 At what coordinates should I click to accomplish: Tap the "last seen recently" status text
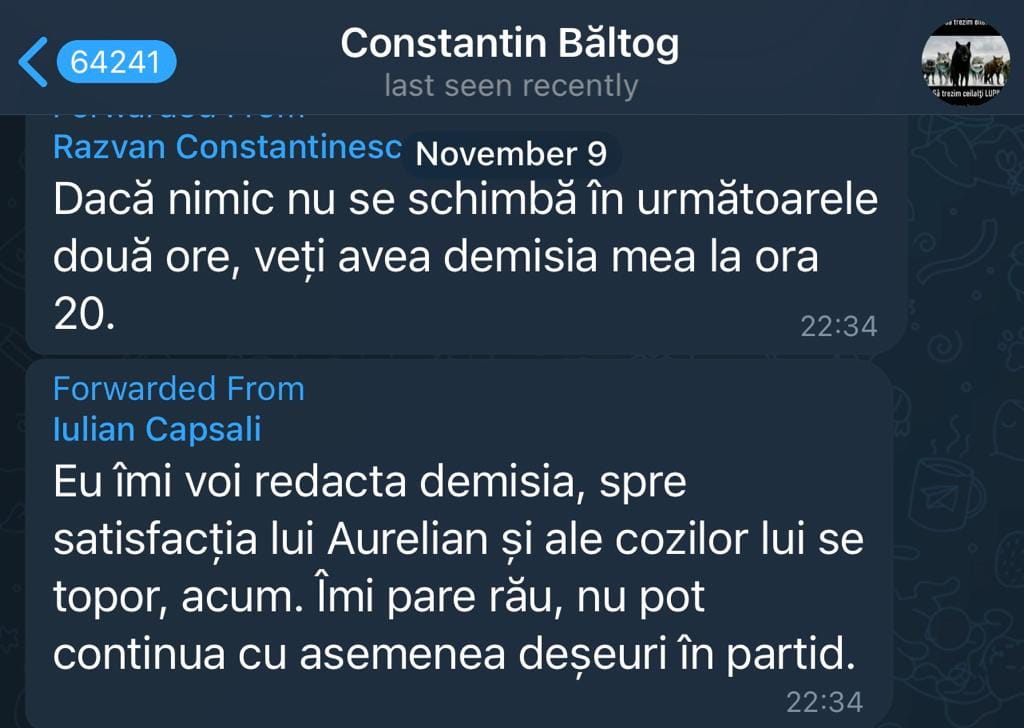click(510, 86)
